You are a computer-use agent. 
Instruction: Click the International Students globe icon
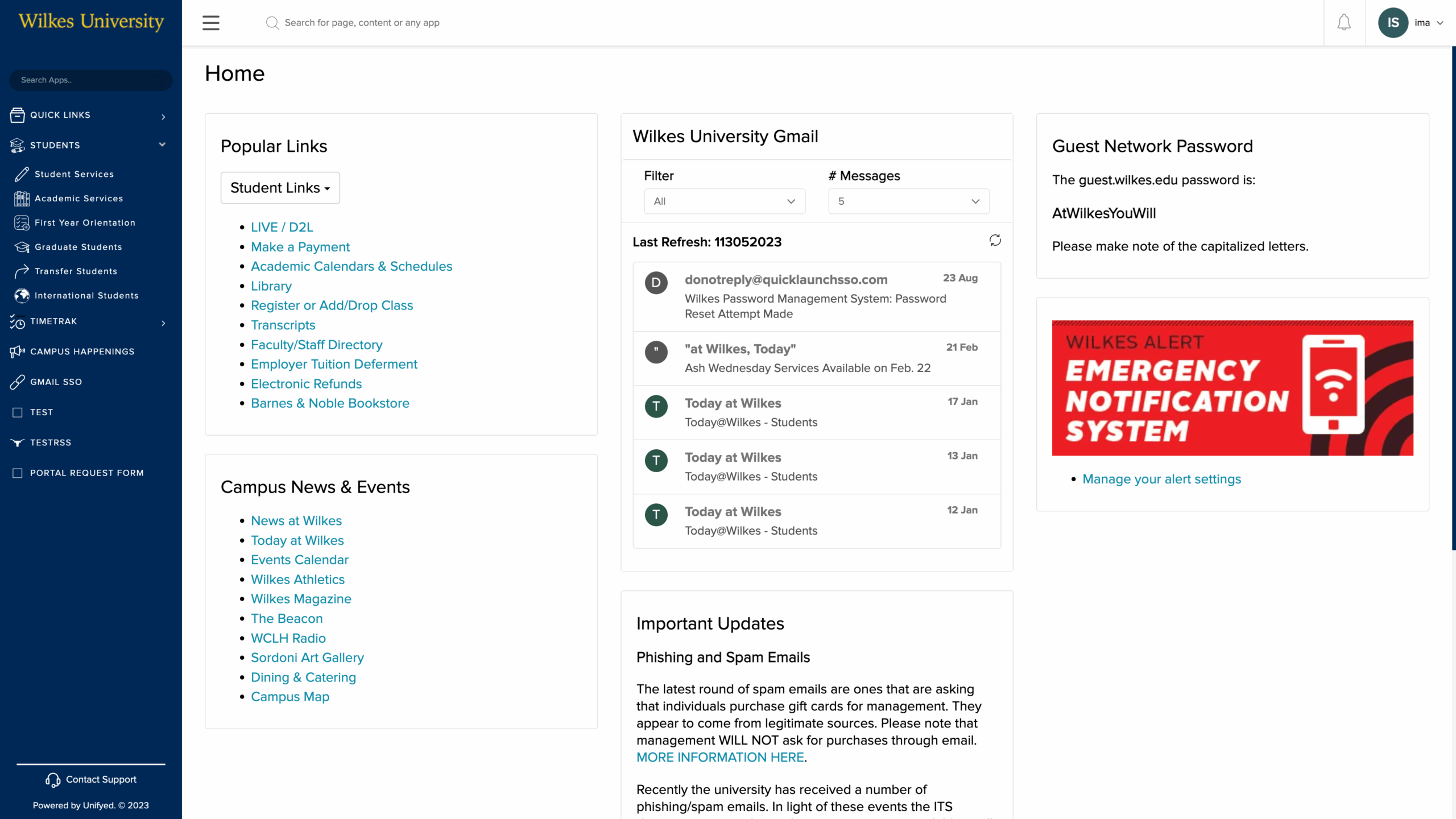pos(22,296)
